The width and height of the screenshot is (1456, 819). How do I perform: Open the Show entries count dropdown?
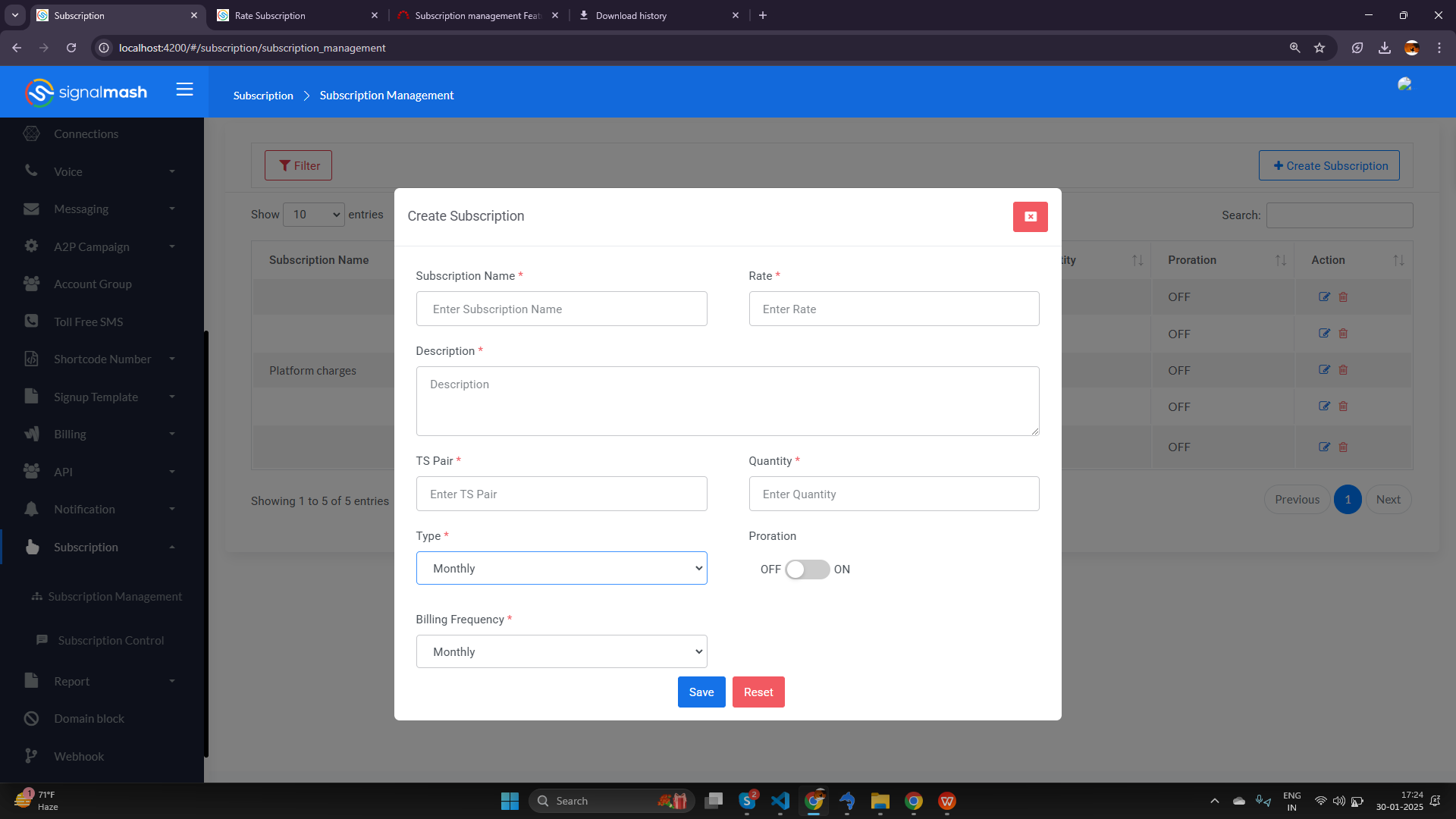314,215
